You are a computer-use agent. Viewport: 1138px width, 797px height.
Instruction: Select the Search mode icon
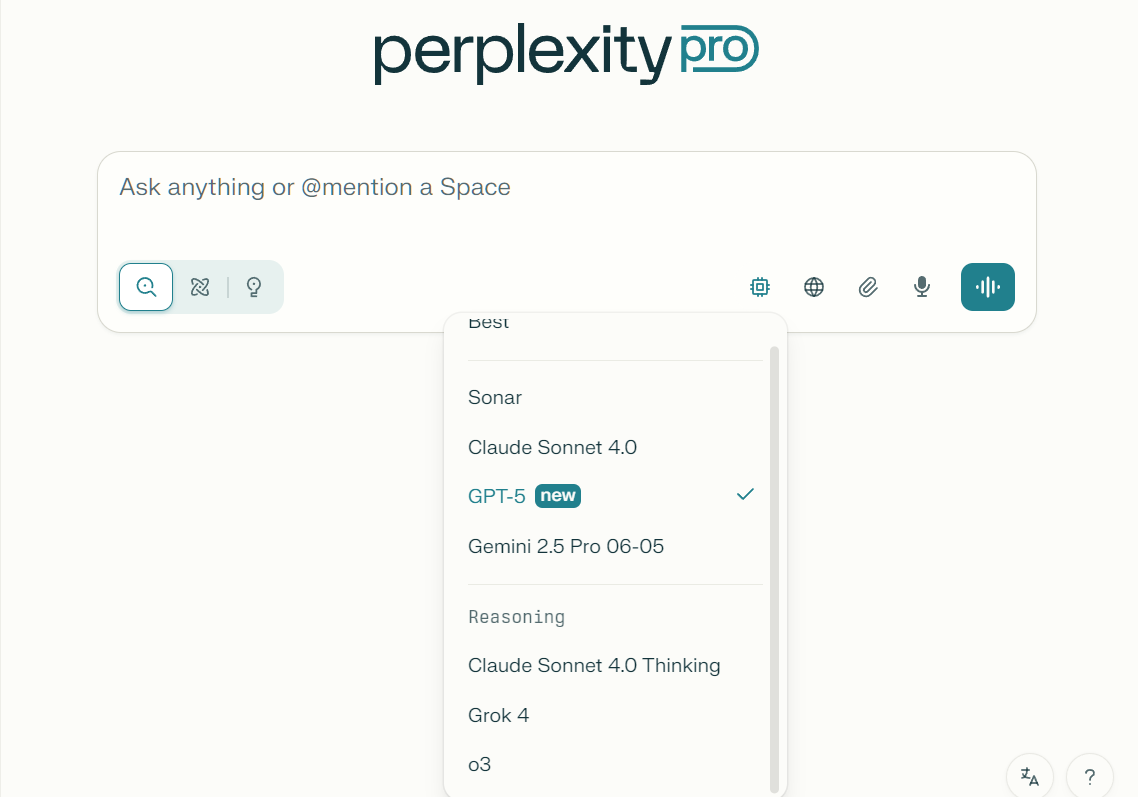point(146,287)
